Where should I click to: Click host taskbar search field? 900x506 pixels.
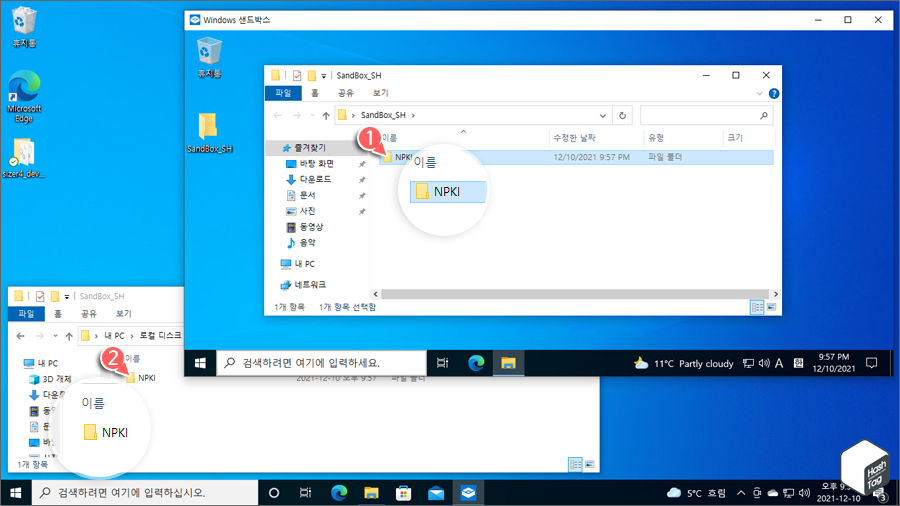[x=143, y=493]
